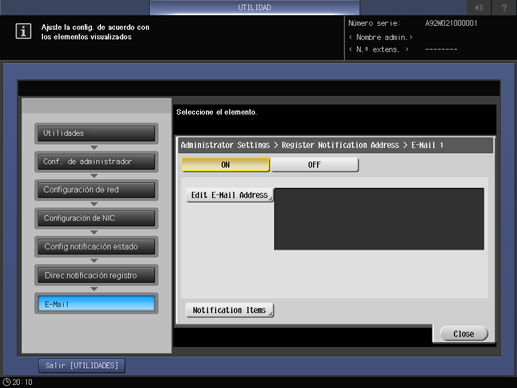Image resolution: width=517 pixels, height=388 pixels.
Task: Go to Direc.notificación registro level
Action: (96, 275)
